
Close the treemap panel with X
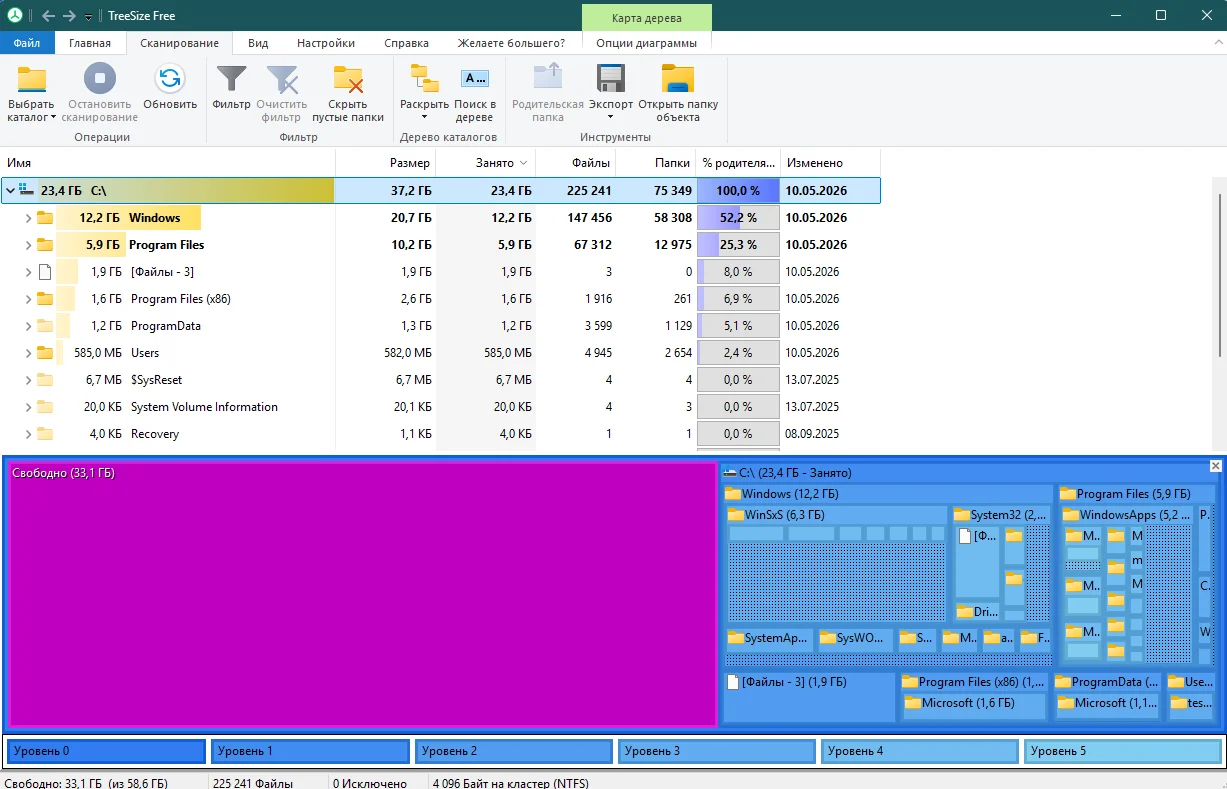1216,466
